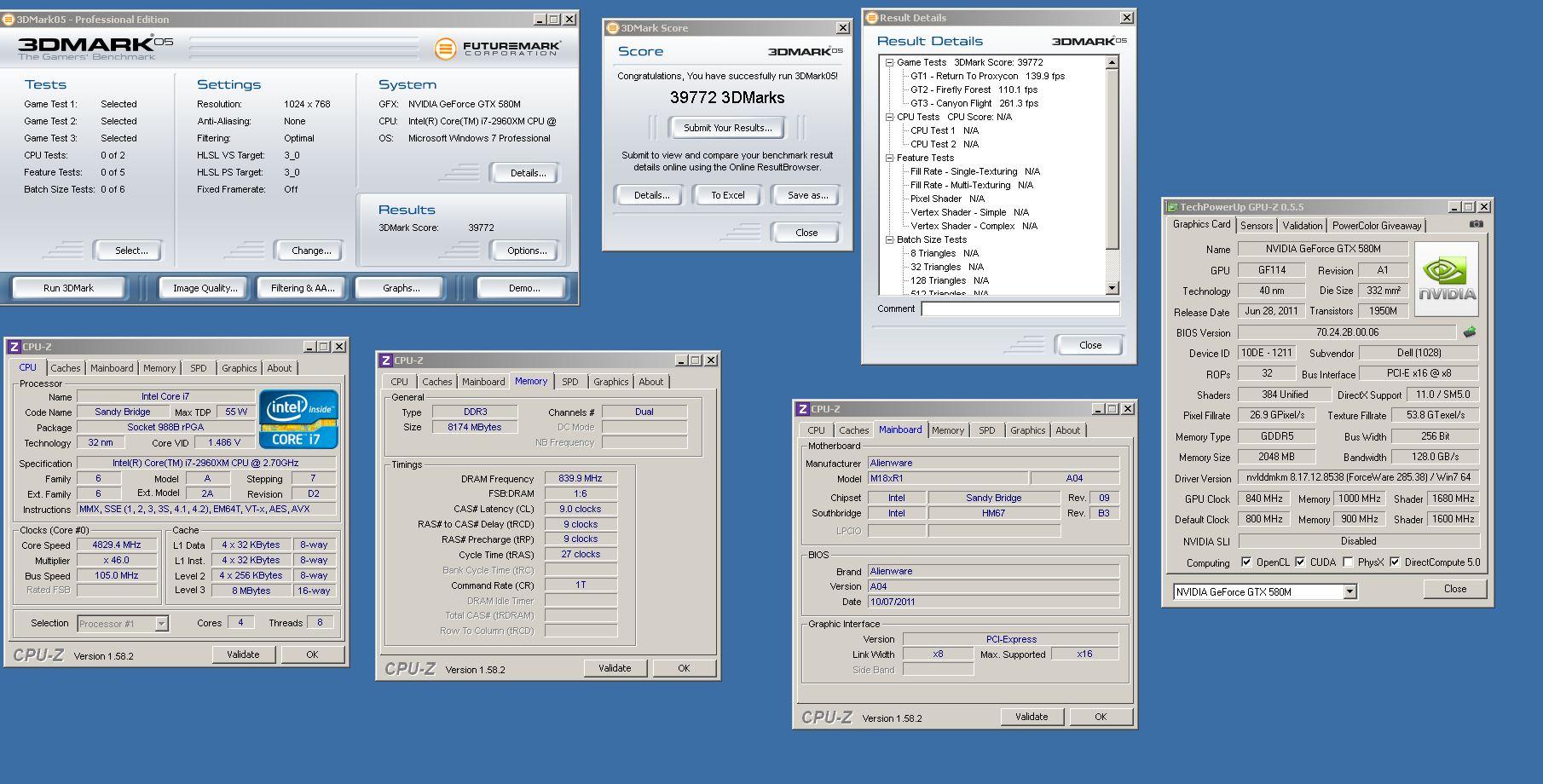This screenshot has width=1543, height=784.
Task: Click the scroll up arrow in Result Details
Action: [1112, 62]
